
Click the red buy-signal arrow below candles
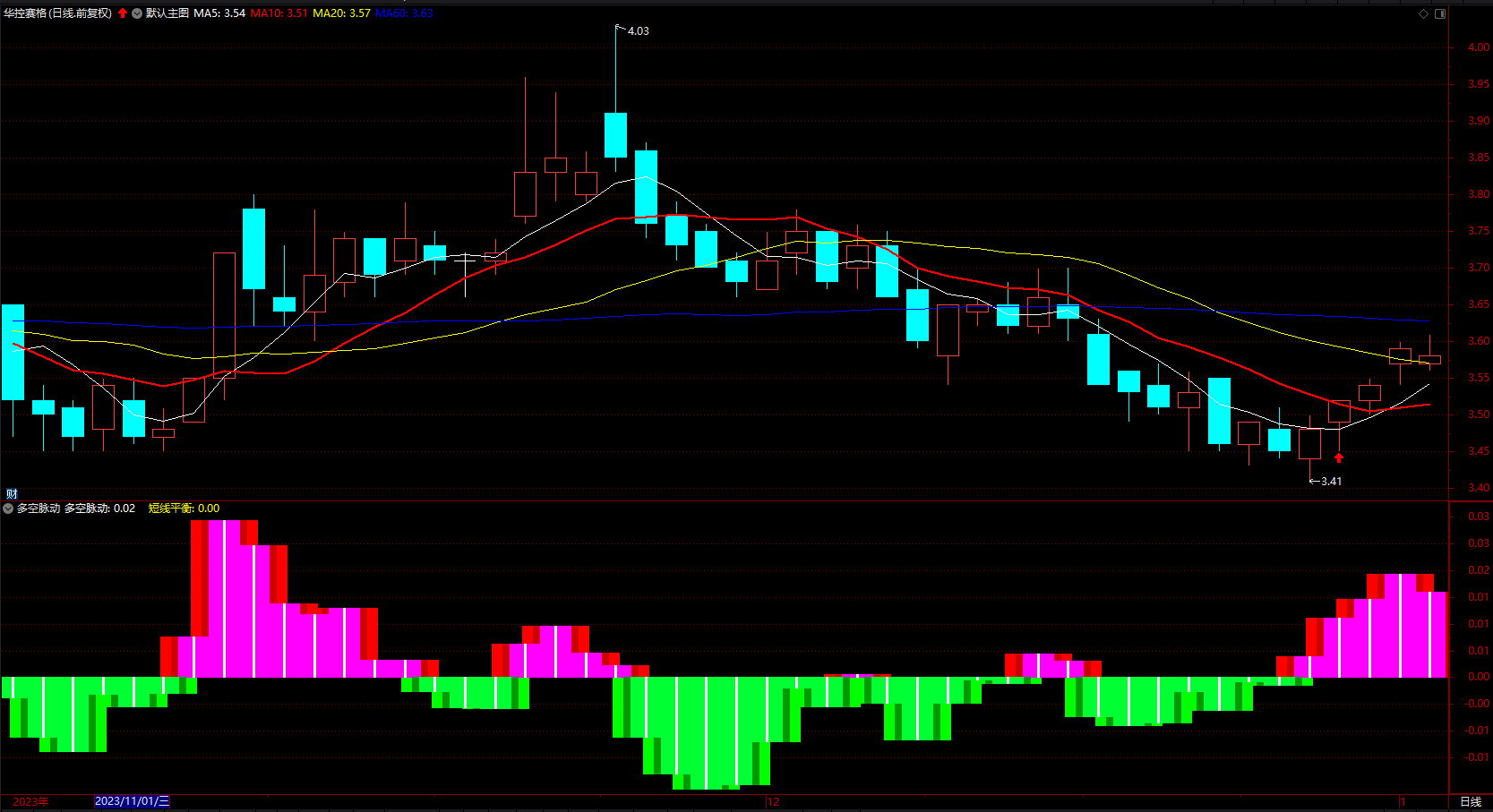pos(1339,457)
